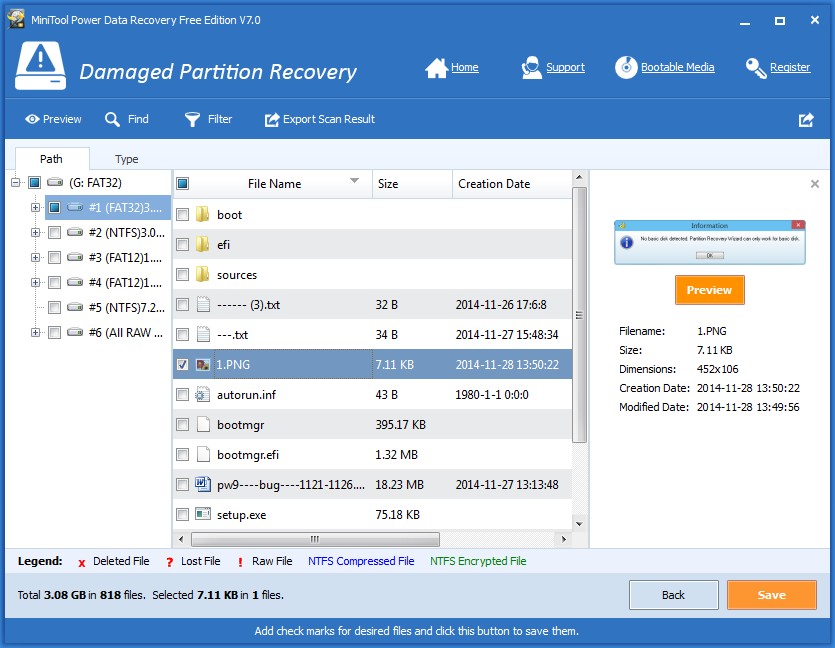Switch to the Type tab
The height and width of the screenshot is (648, 835).
(x=126, y=159)
